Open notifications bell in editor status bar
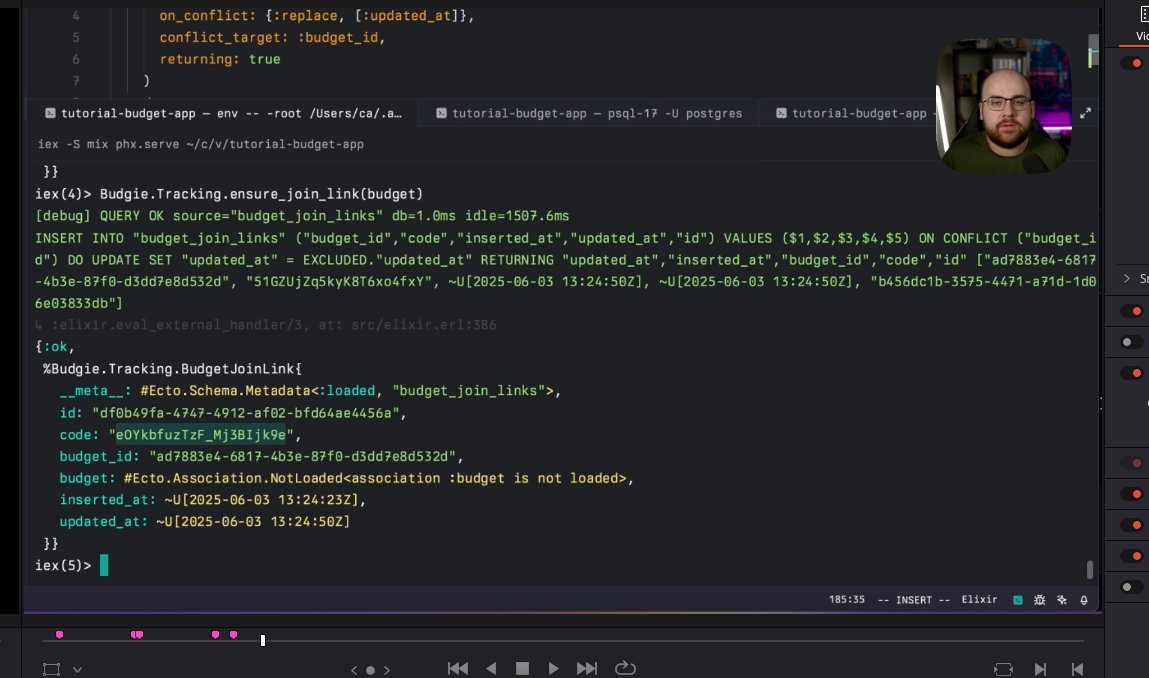This screenshot has height=678, width=1149. [x=1084, y=600]
